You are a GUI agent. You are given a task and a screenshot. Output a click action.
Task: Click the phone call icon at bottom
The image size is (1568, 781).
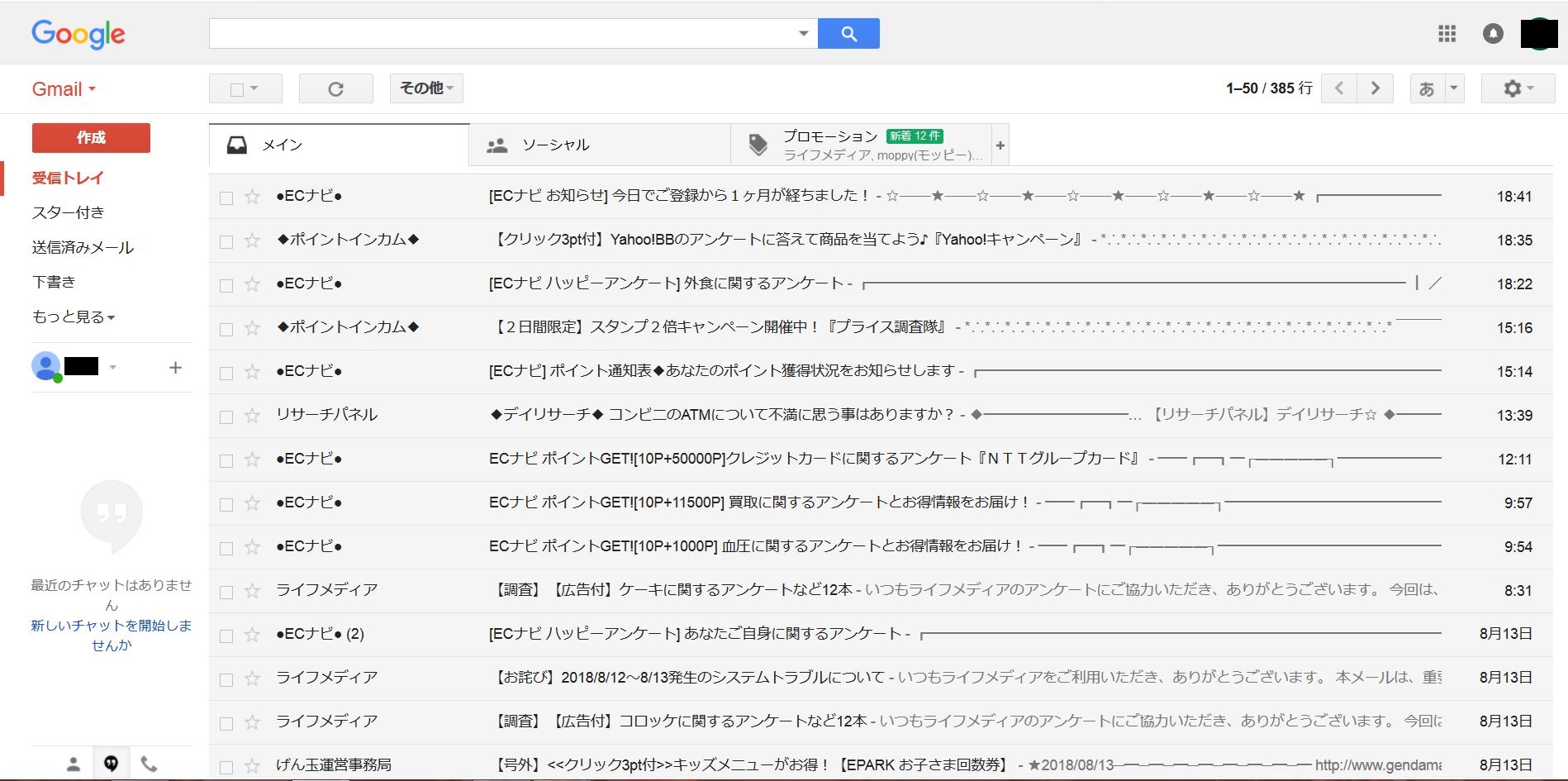pos(149,764)
